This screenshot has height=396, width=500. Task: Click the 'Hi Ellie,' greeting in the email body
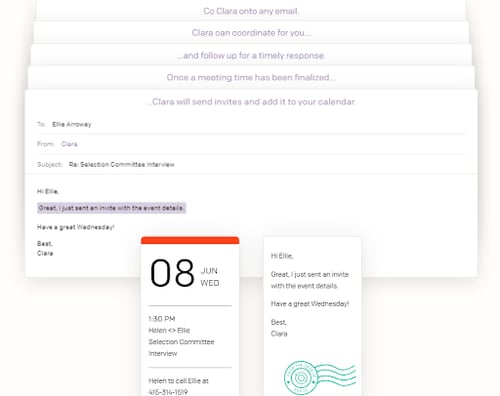point(48,191)
